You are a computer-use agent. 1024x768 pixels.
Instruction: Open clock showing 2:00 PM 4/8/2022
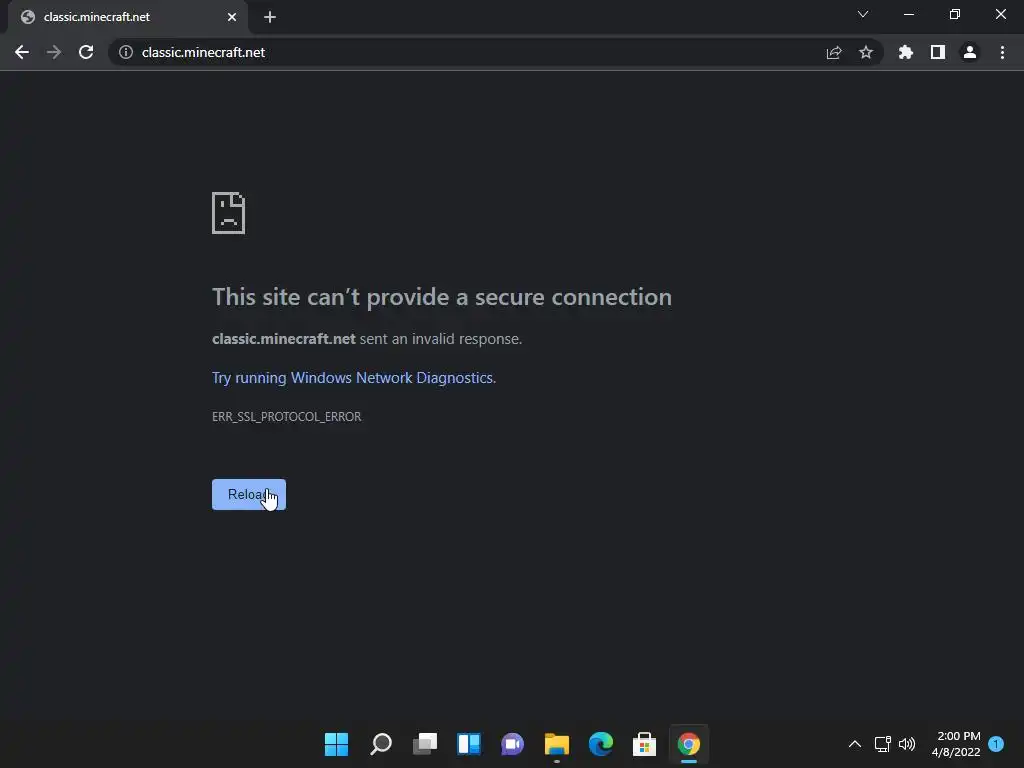[x=956, y=744]
